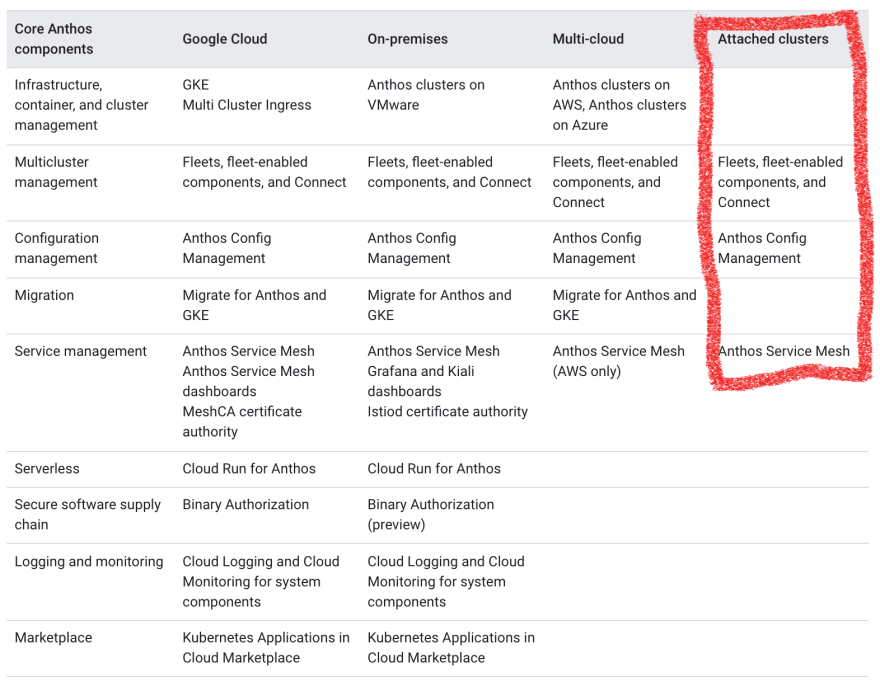Screen dimensions: 880x686
Task: Click the 'Serverless' row label
Action: (x=47, y=469)
